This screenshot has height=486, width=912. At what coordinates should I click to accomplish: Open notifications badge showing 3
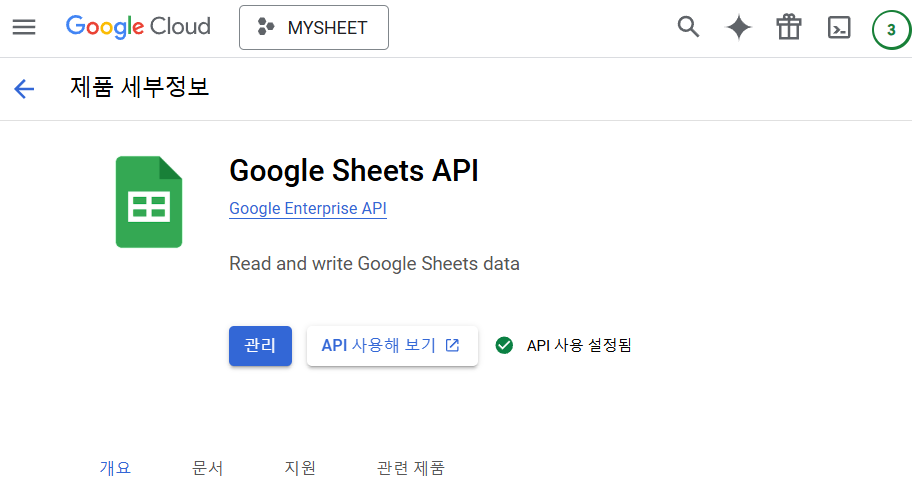point(891,29)
